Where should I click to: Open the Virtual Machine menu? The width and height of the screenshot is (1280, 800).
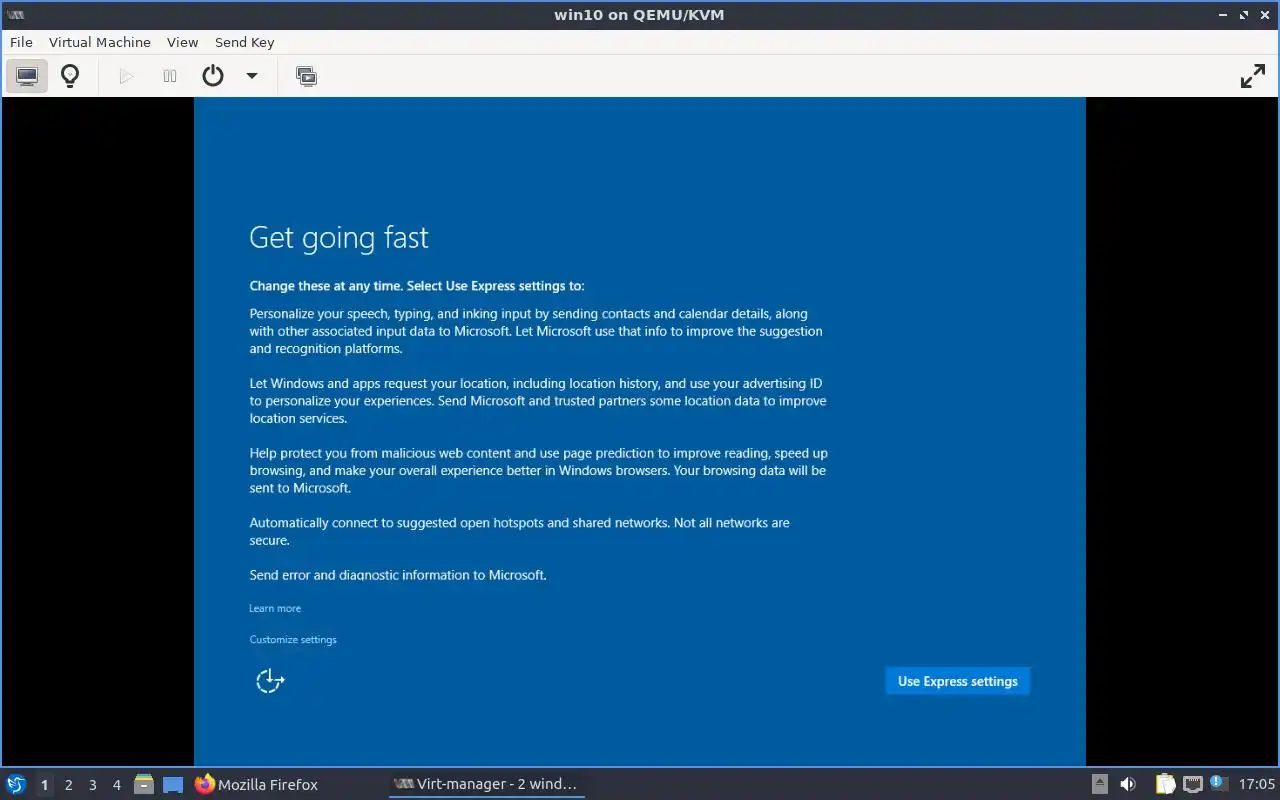pyautogui.click(x=100, y=42)
